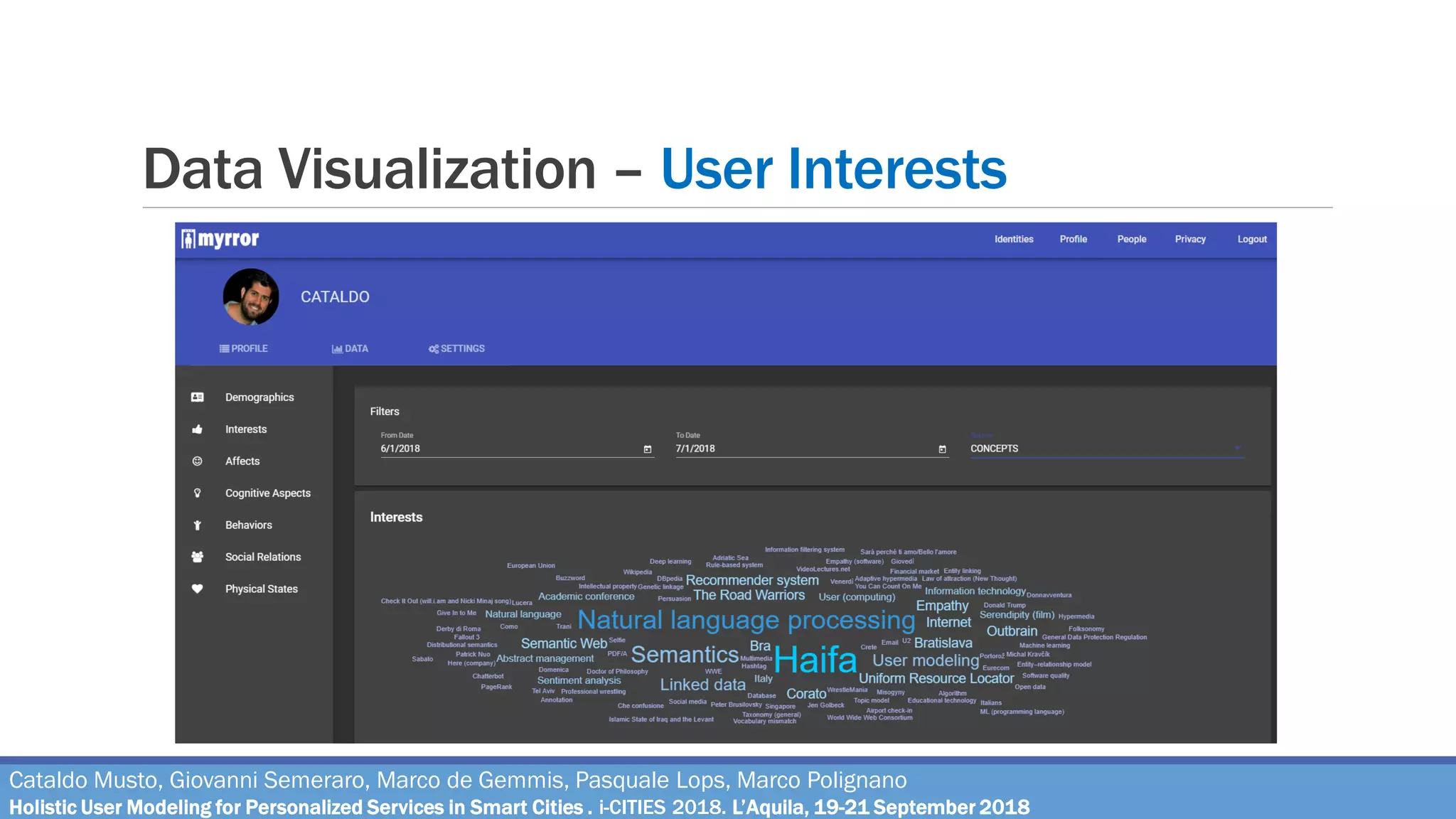Click 'Recommender system' in word cloud
The image size is (1456, 819).
pos(752,580)
